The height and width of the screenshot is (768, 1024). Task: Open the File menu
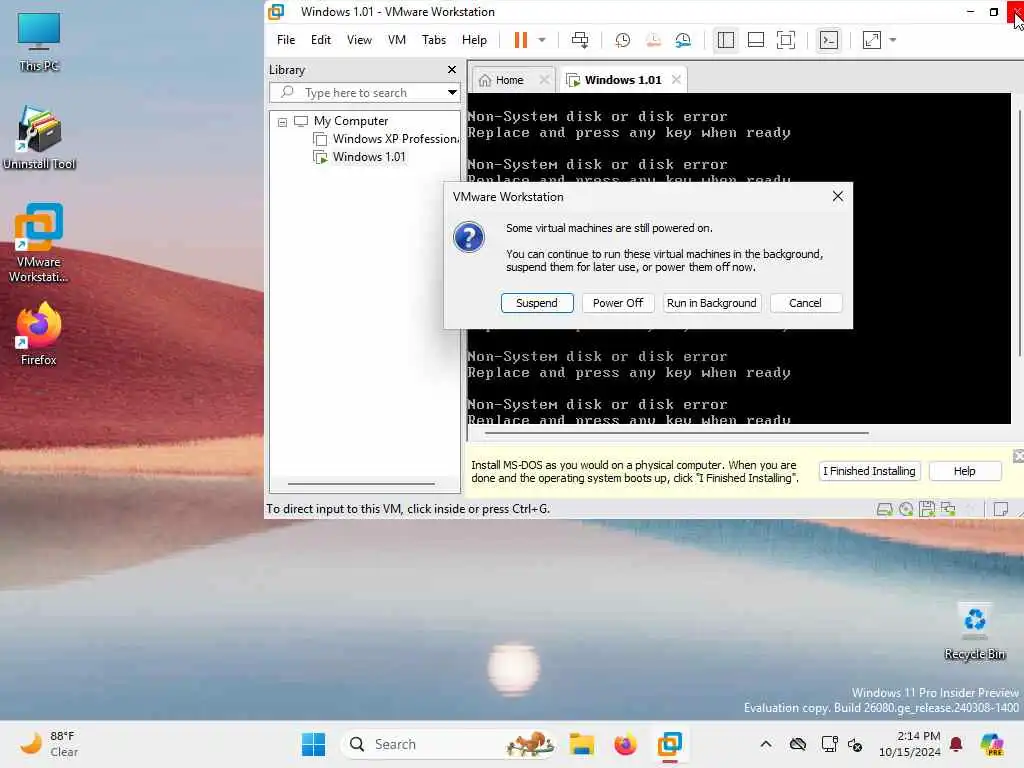[x=285, y=40]
